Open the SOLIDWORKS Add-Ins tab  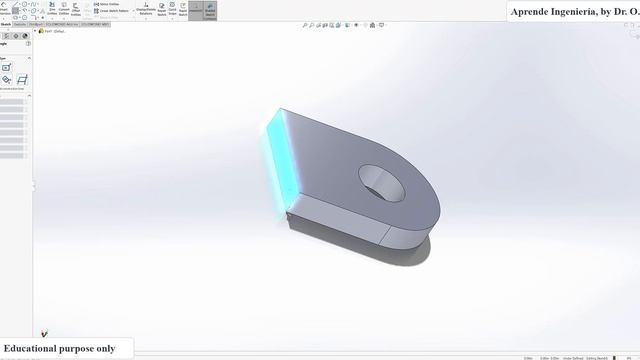[62, 24]
